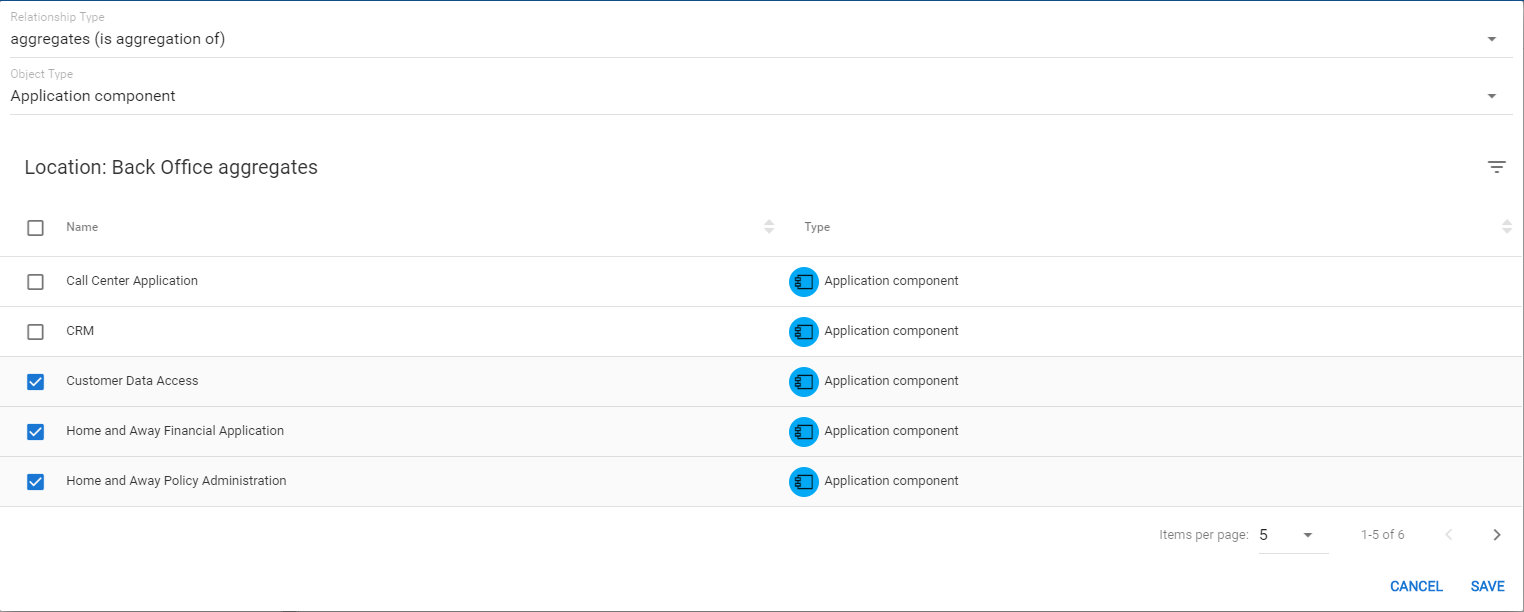This screenshot has width=1524, height=612.
Task: Click the filter list icon
Action: click(x=1496, y=168)
